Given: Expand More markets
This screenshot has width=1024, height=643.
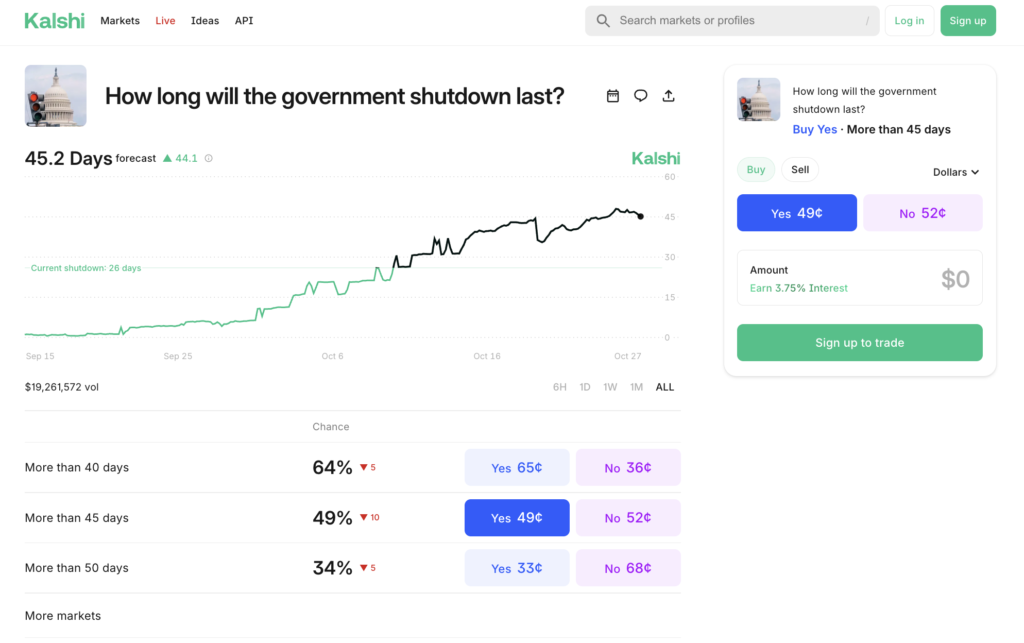Looking at the screenshot, I should pos(62,615).
